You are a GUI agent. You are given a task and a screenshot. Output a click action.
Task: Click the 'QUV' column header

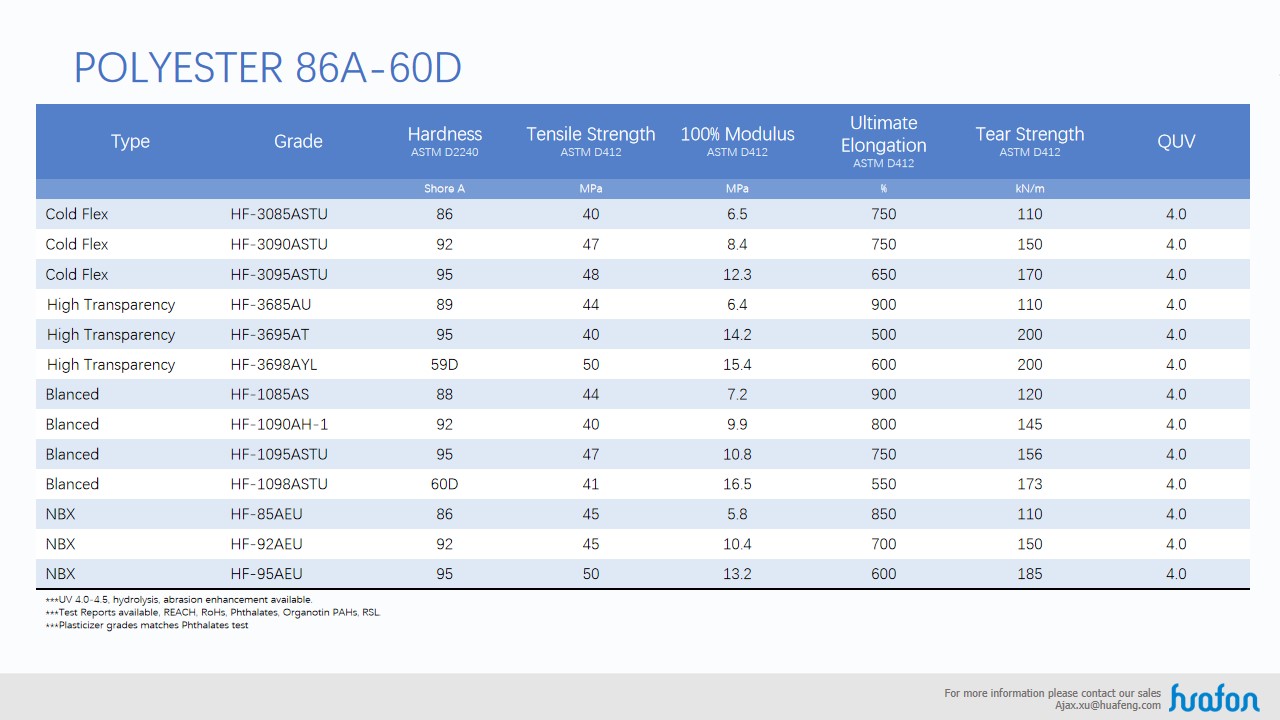pos(1176,141)
